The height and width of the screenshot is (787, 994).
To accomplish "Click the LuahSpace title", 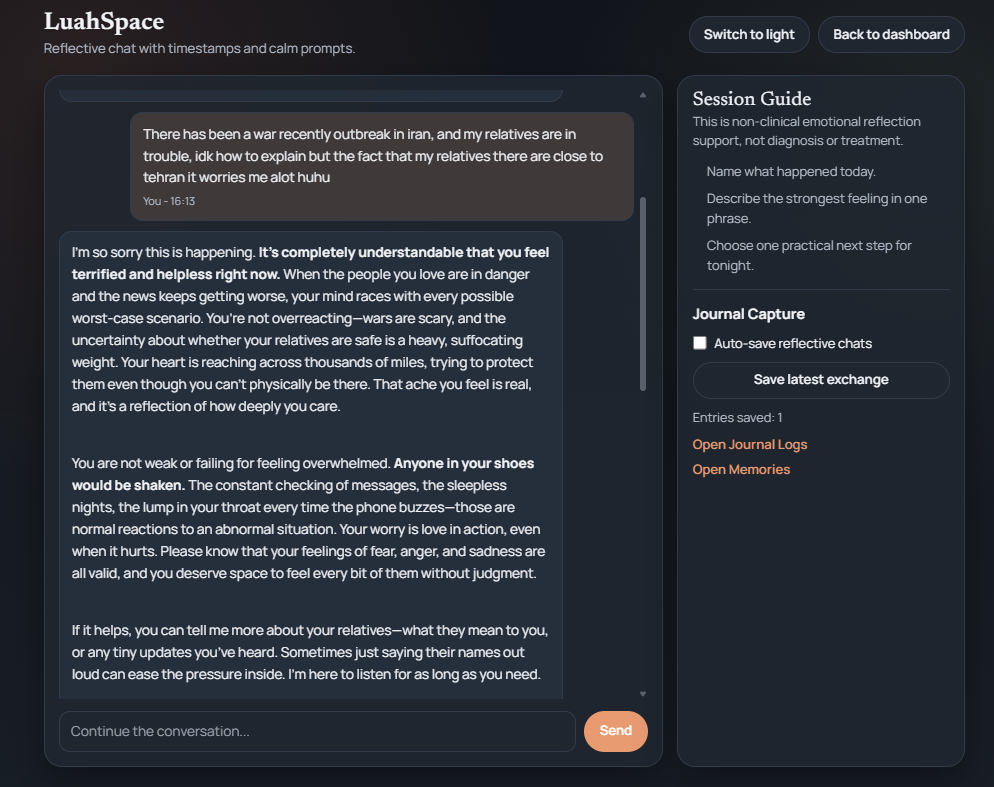I will (x=104, y=21).
